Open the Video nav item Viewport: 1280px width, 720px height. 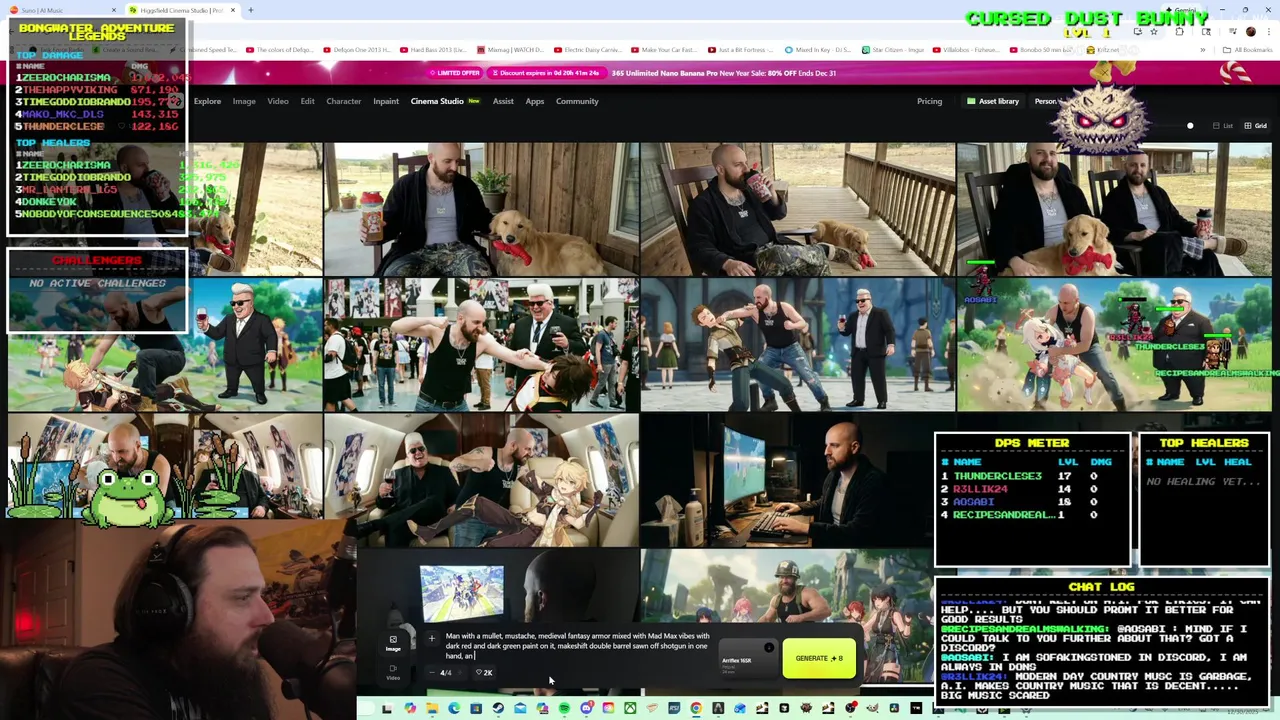(278, 101)
